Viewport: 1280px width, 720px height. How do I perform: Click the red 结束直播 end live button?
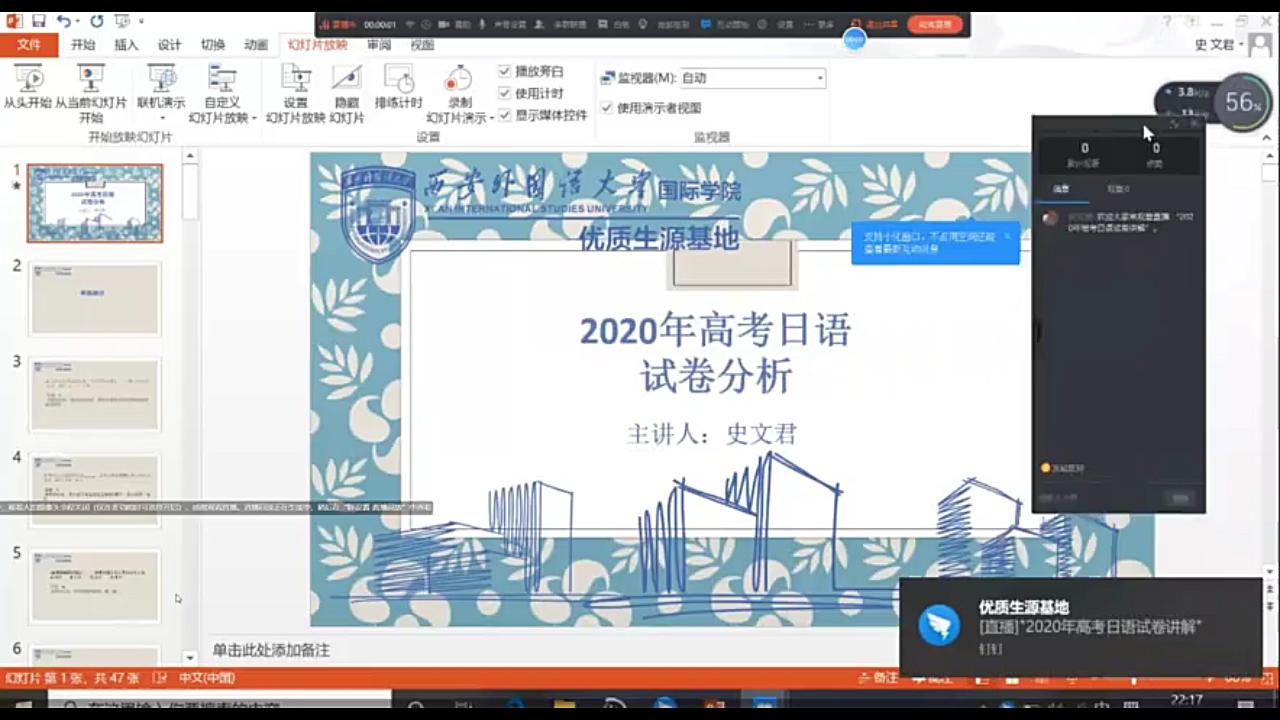coord(935,24)
